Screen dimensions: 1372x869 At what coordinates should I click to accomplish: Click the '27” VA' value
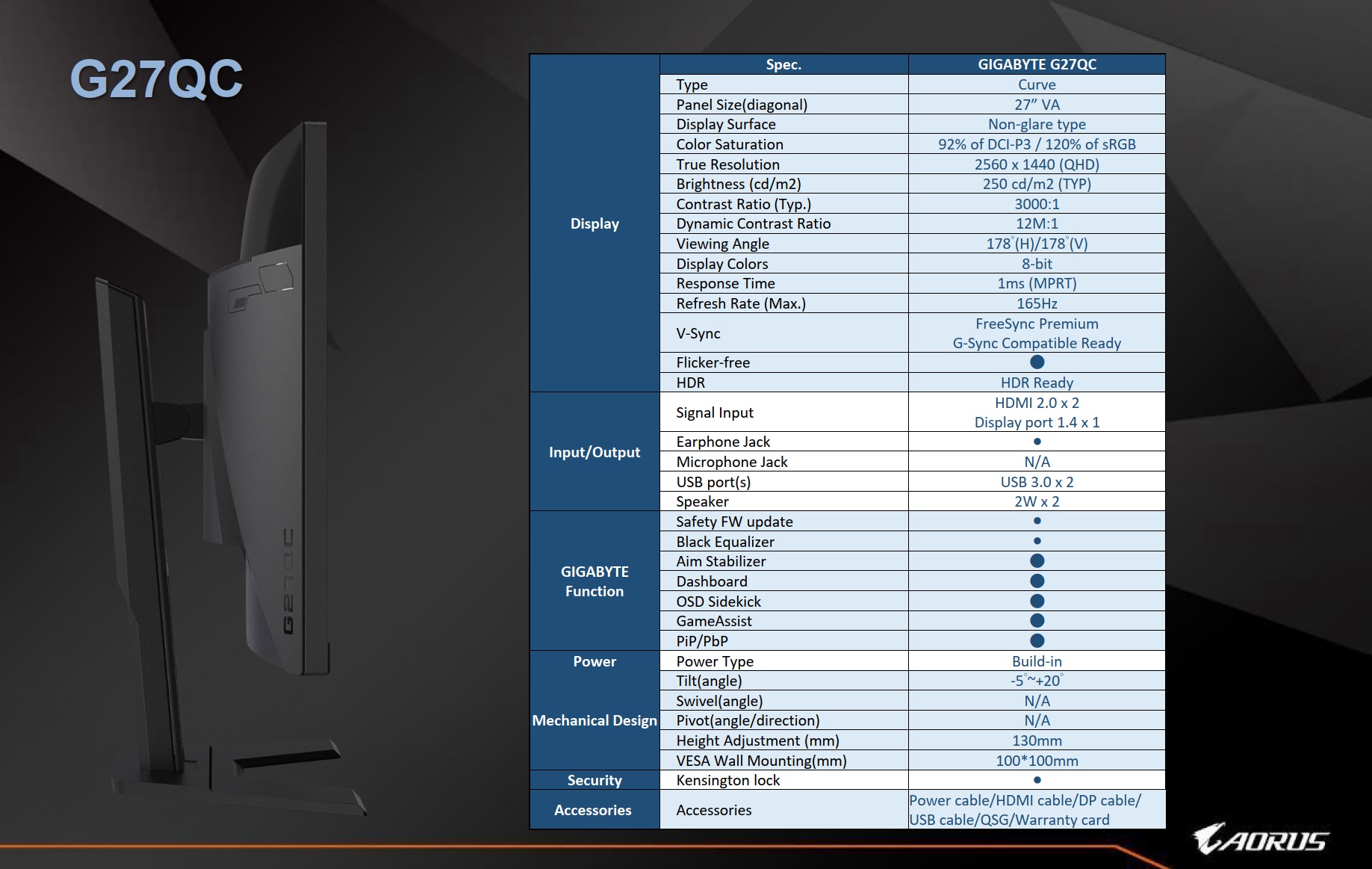click(1037, 105)
